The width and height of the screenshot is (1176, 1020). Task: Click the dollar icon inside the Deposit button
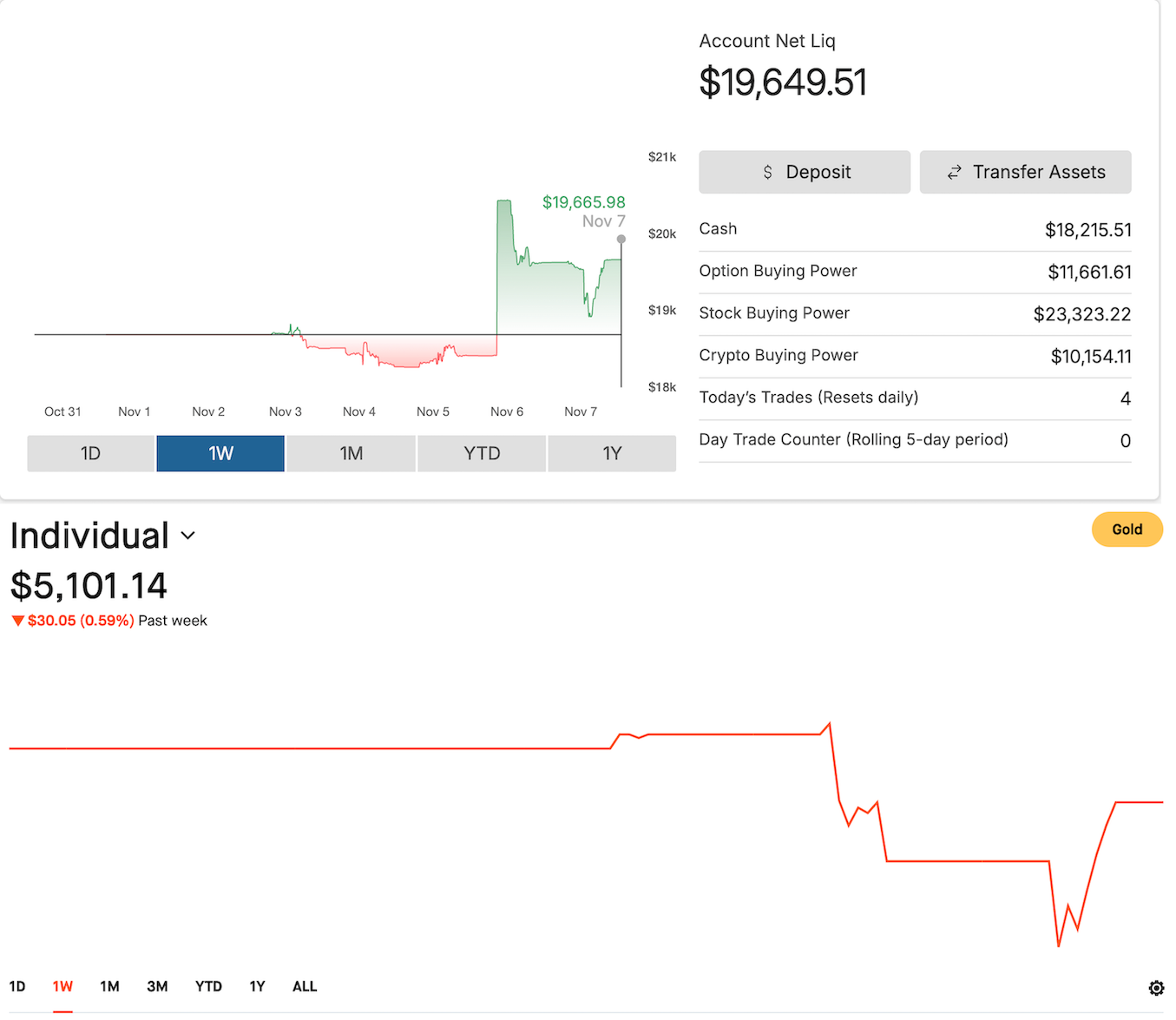[x=767, y=172]
